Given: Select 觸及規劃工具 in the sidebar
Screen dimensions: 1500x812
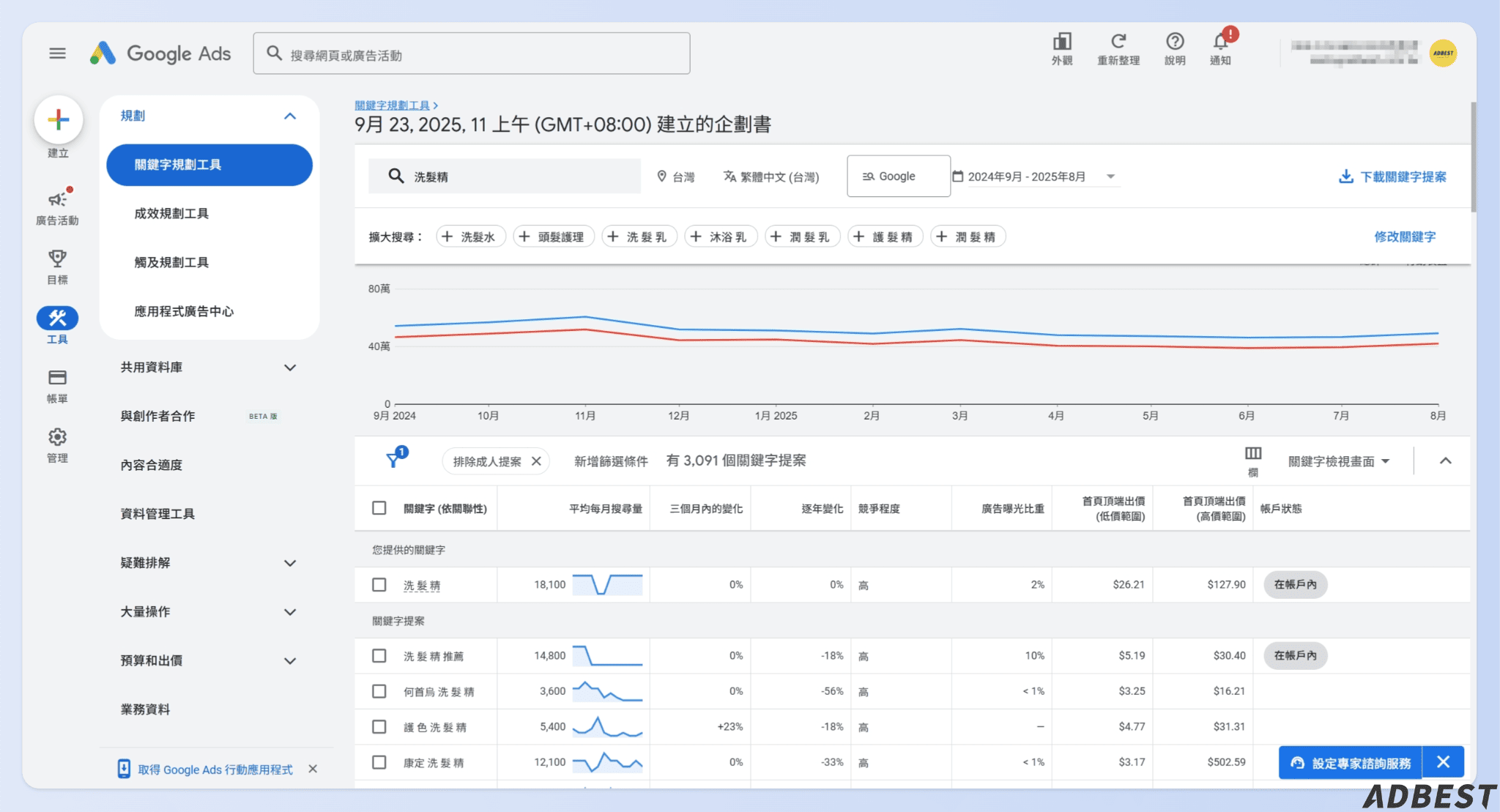Looking at the screenshot, I should coord(171,261).
